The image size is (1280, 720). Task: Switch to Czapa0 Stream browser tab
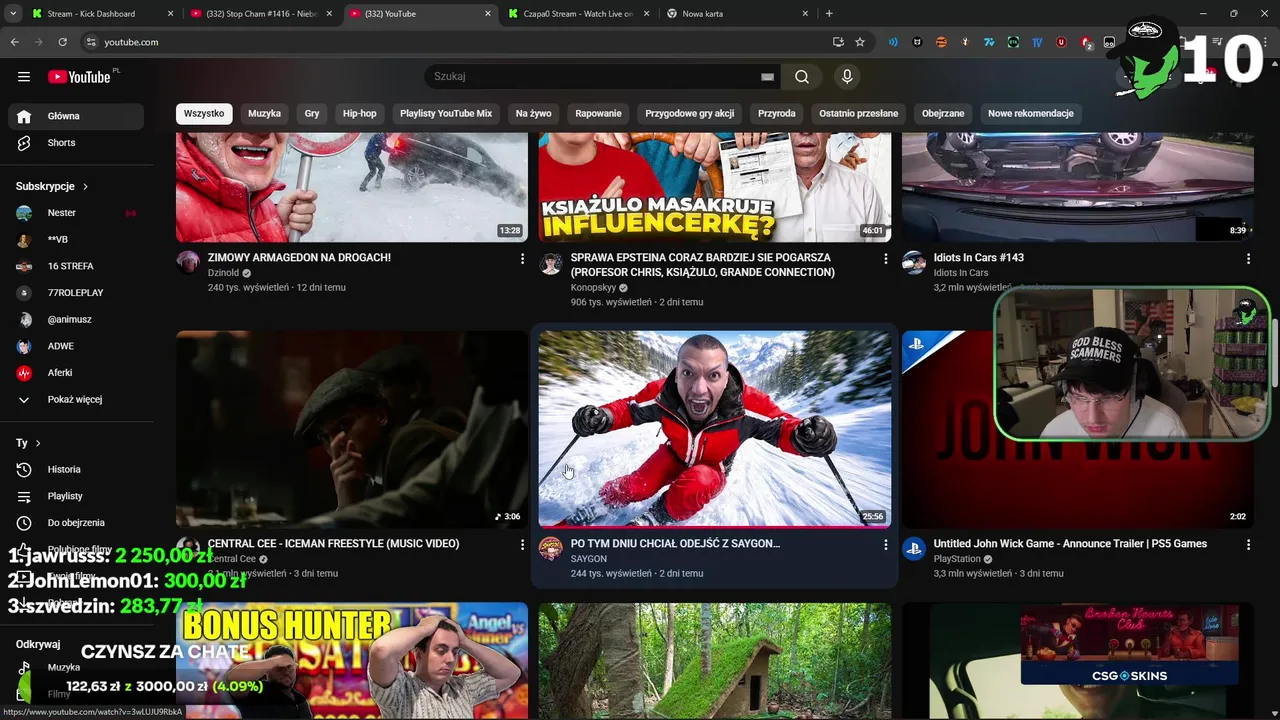click(579, 14)
